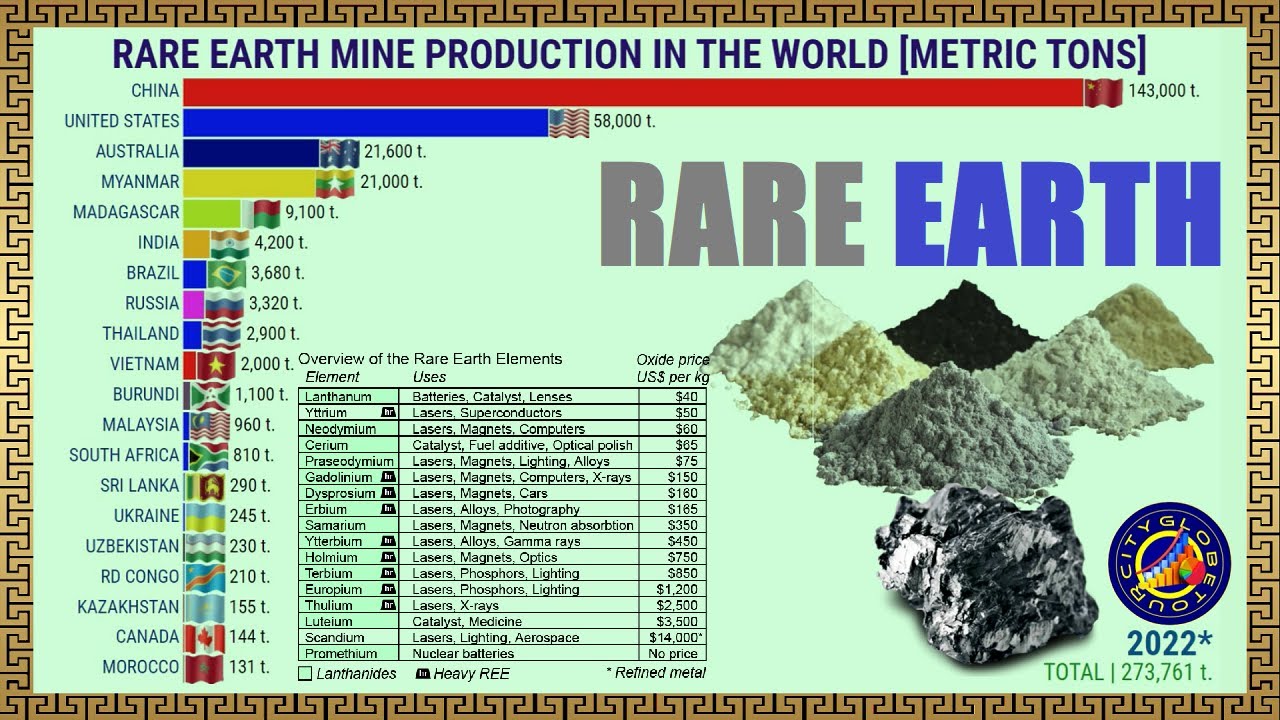Click the Element column header
1280x720 pixels.
332,377
